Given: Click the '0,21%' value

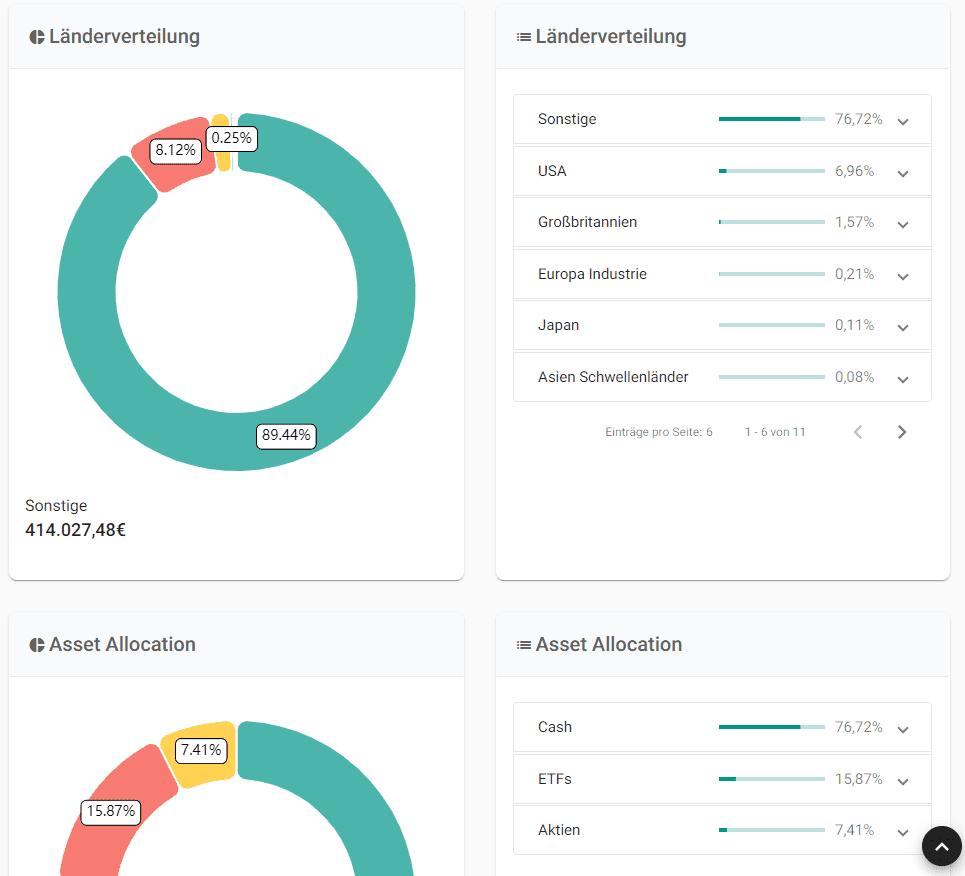Looking at the screenshot, I should pyautogui.click(x=854, y=274).
